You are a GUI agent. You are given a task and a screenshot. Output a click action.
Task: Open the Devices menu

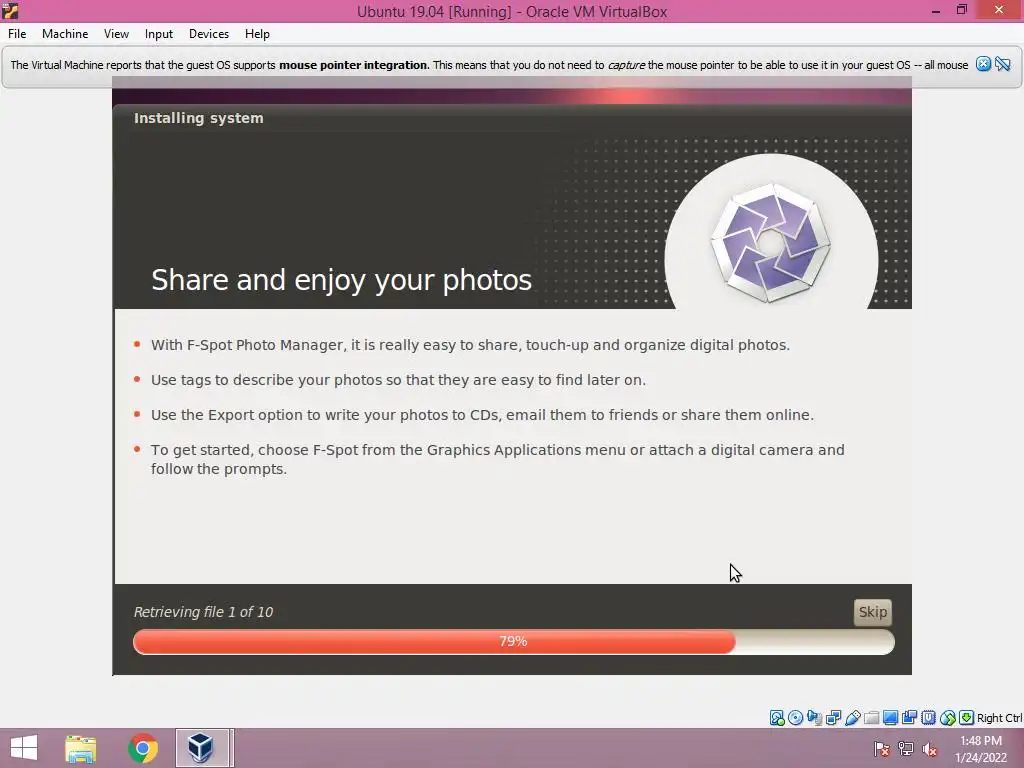(208, 34)
